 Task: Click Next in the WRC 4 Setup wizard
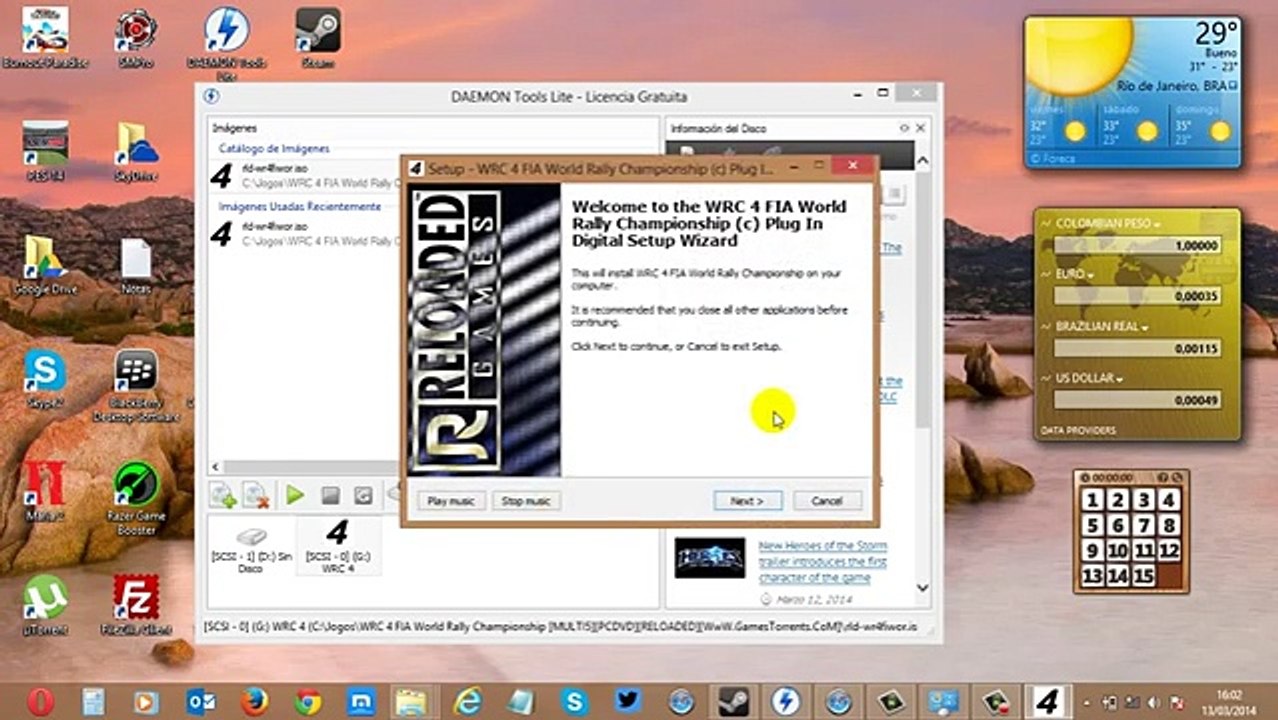(x=747, y=500)
